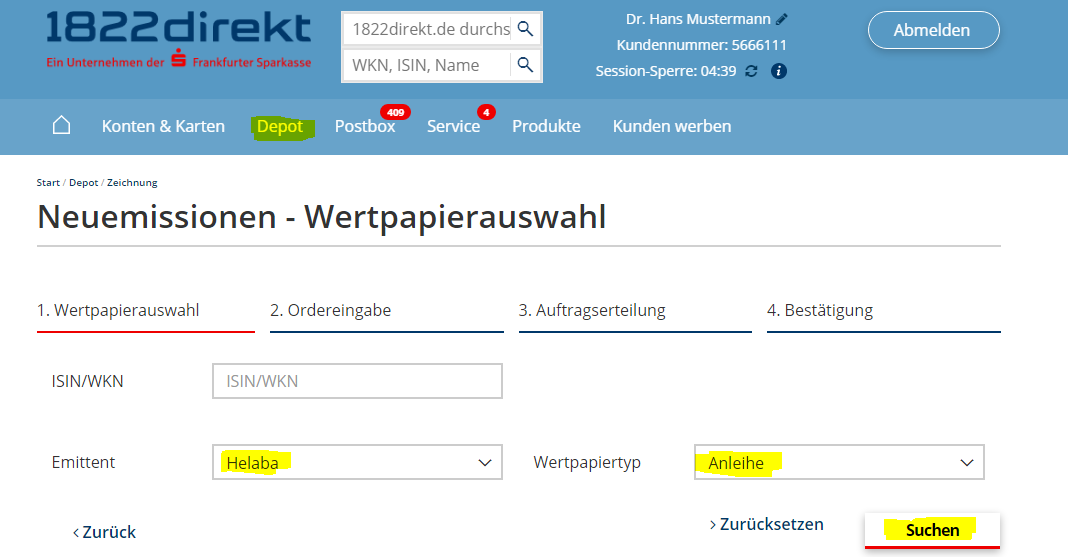The image size is (1068, 557).
Task: Focus the ISIN/WKN input field
Action: [357, 381]
